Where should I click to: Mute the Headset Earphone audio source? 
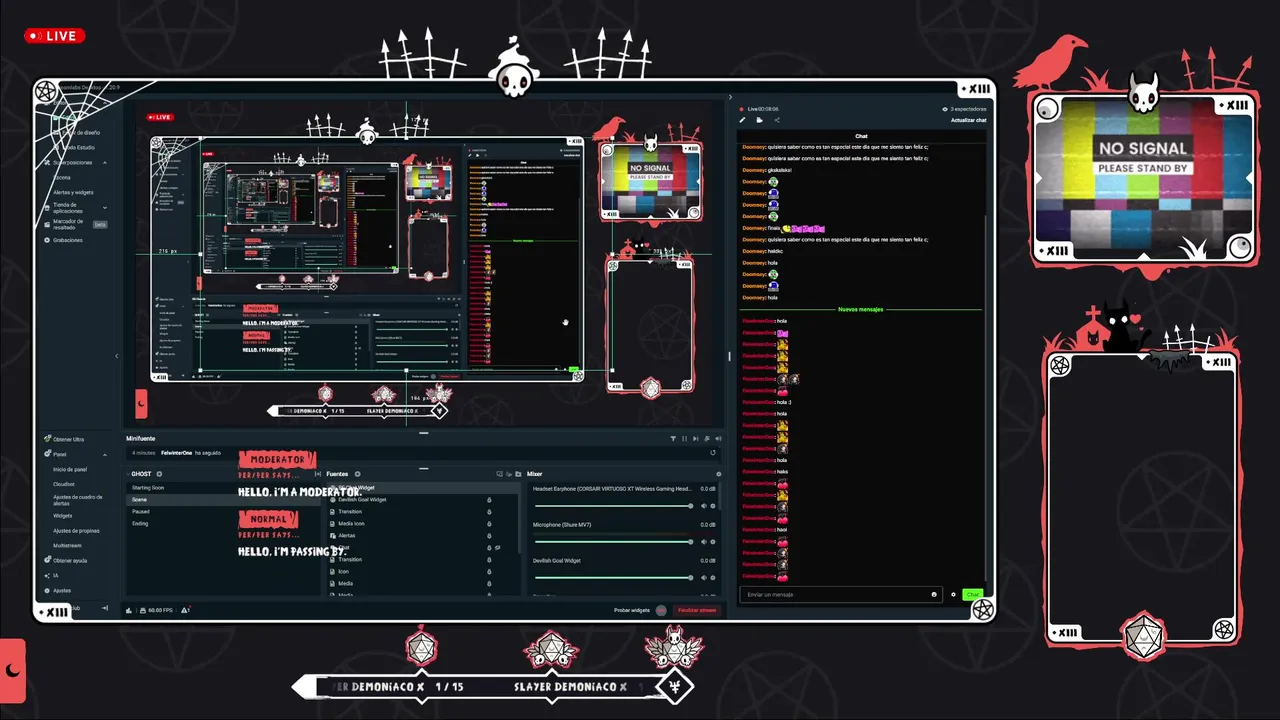[x=703, y=506]
